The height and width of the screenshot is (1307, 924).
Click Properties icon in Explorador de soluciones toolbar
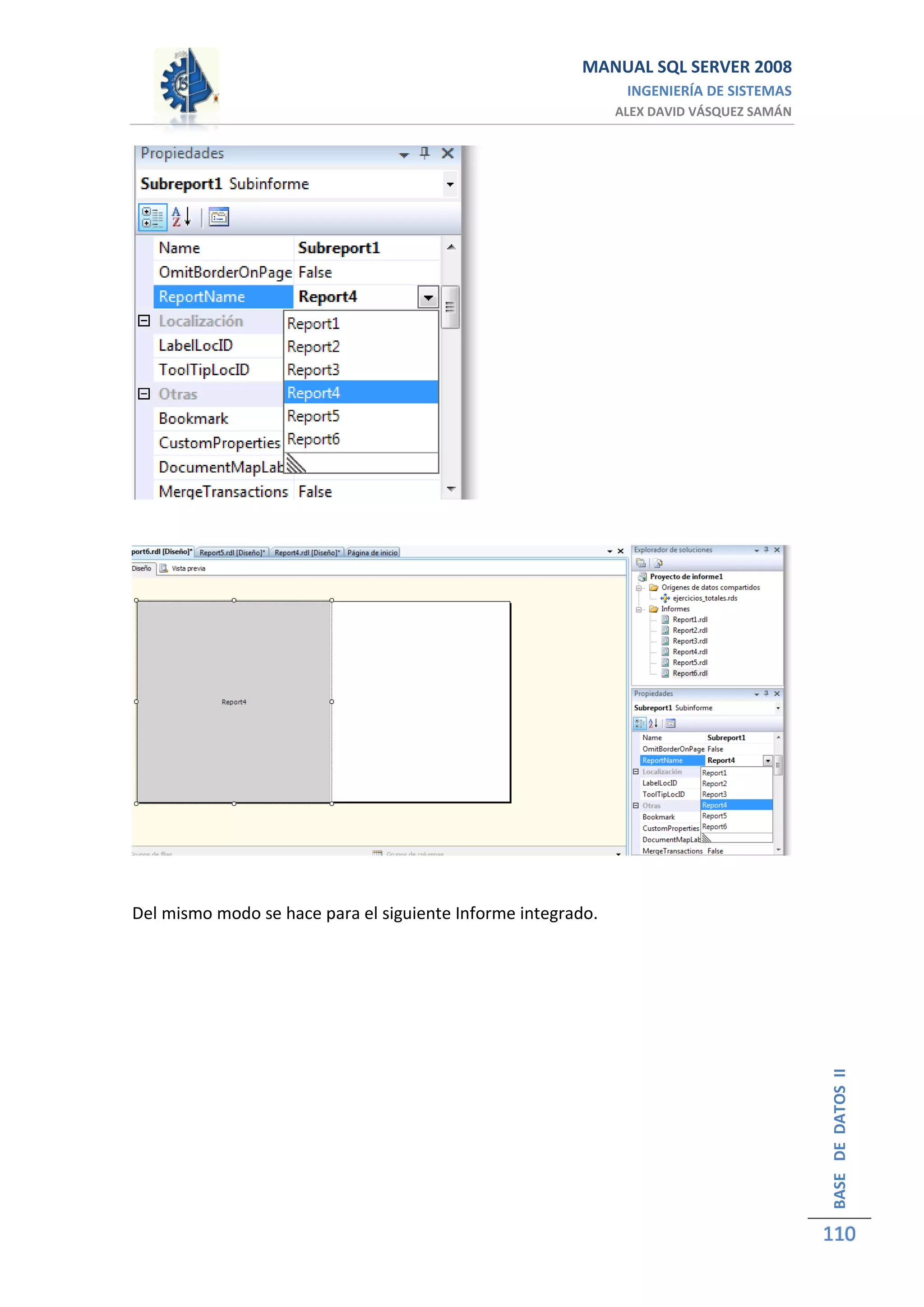[641, 564]
